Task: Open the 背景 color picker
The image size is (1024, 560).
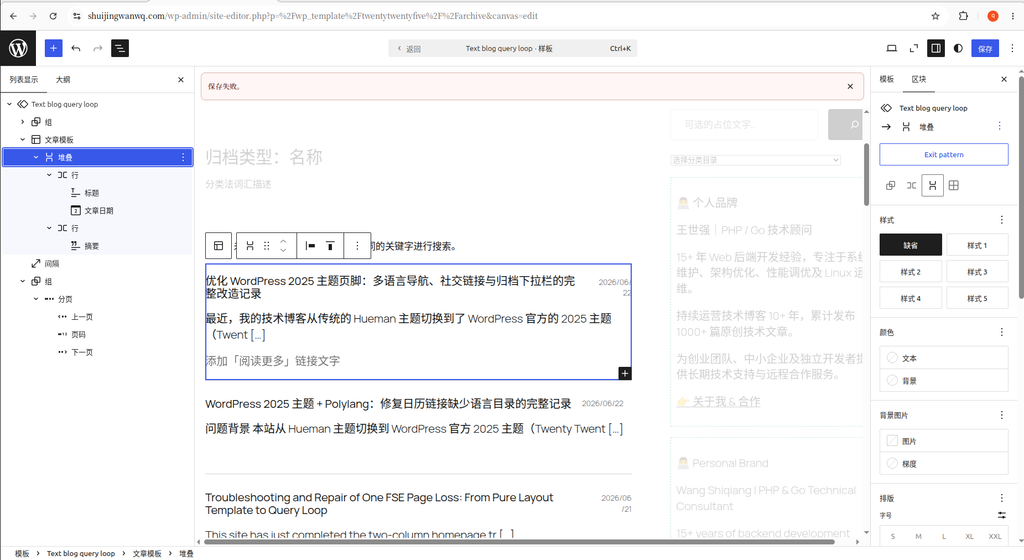Action: coord(944,380)
